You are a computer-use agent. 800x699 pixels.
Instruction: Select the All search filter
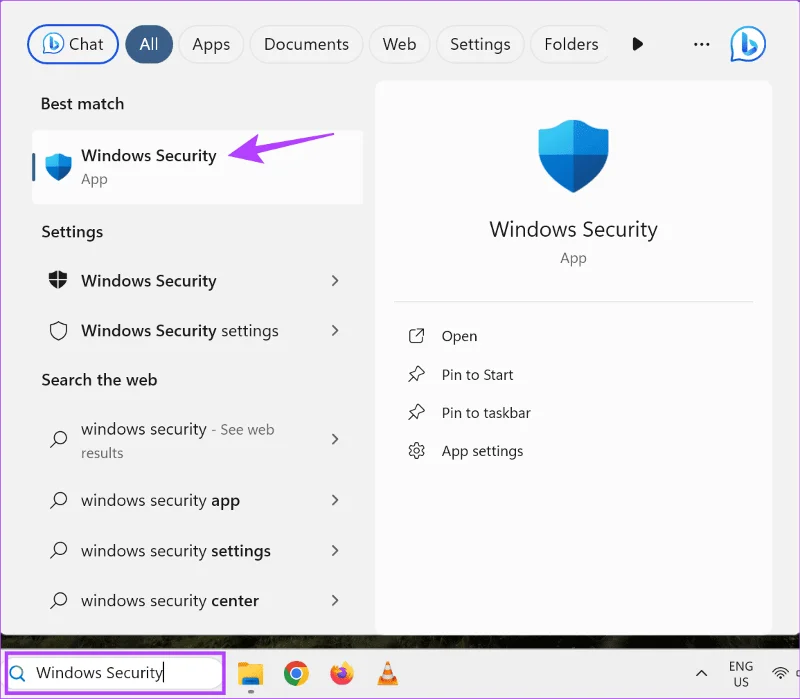click(x=149, y=44)
